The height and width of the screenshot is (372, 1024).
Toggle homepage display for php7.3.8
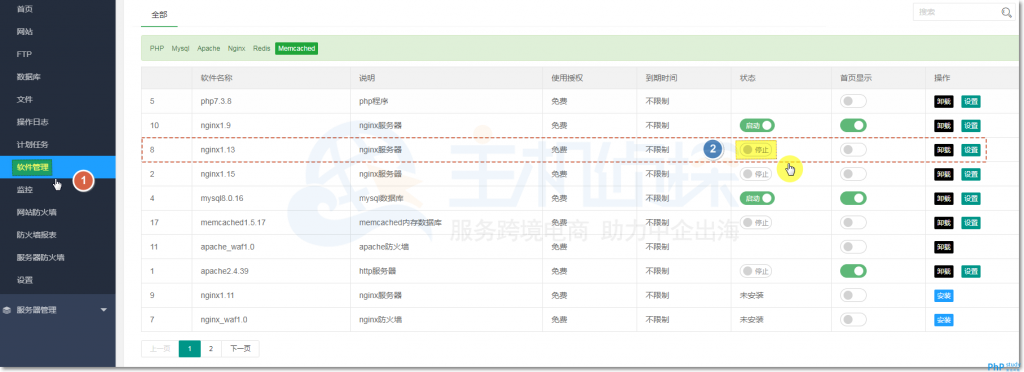tap(853, 101)
